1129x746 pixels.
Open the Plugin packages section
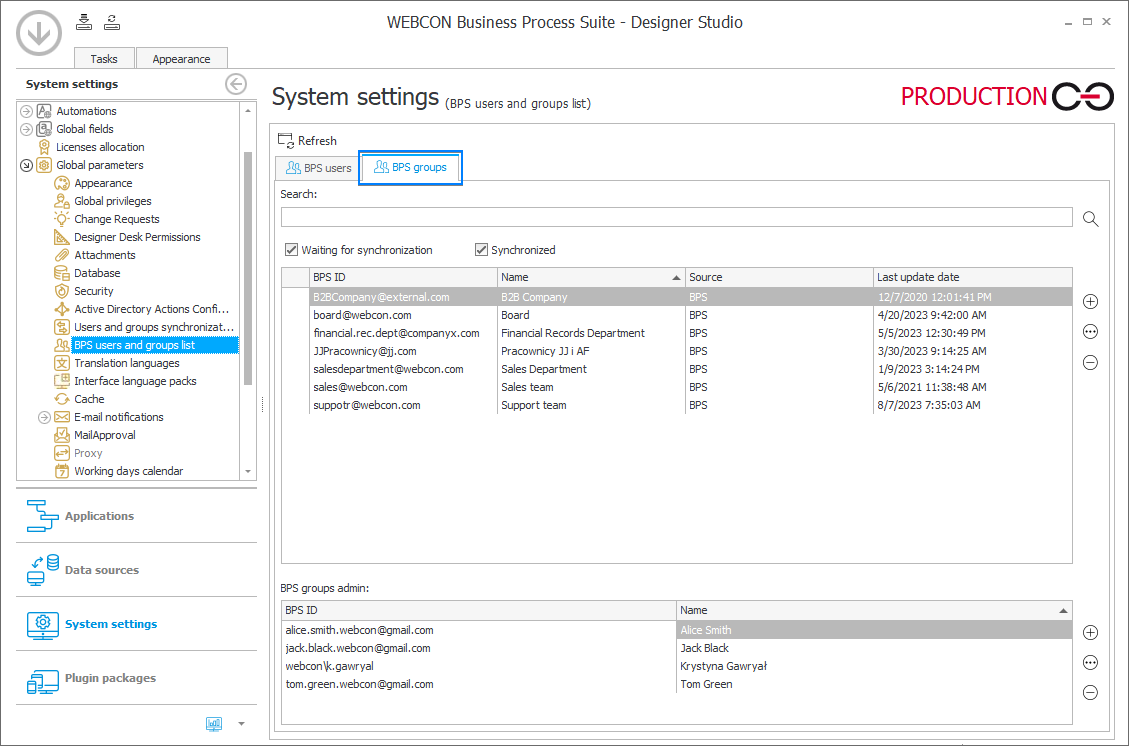click(x=137, y=678)
